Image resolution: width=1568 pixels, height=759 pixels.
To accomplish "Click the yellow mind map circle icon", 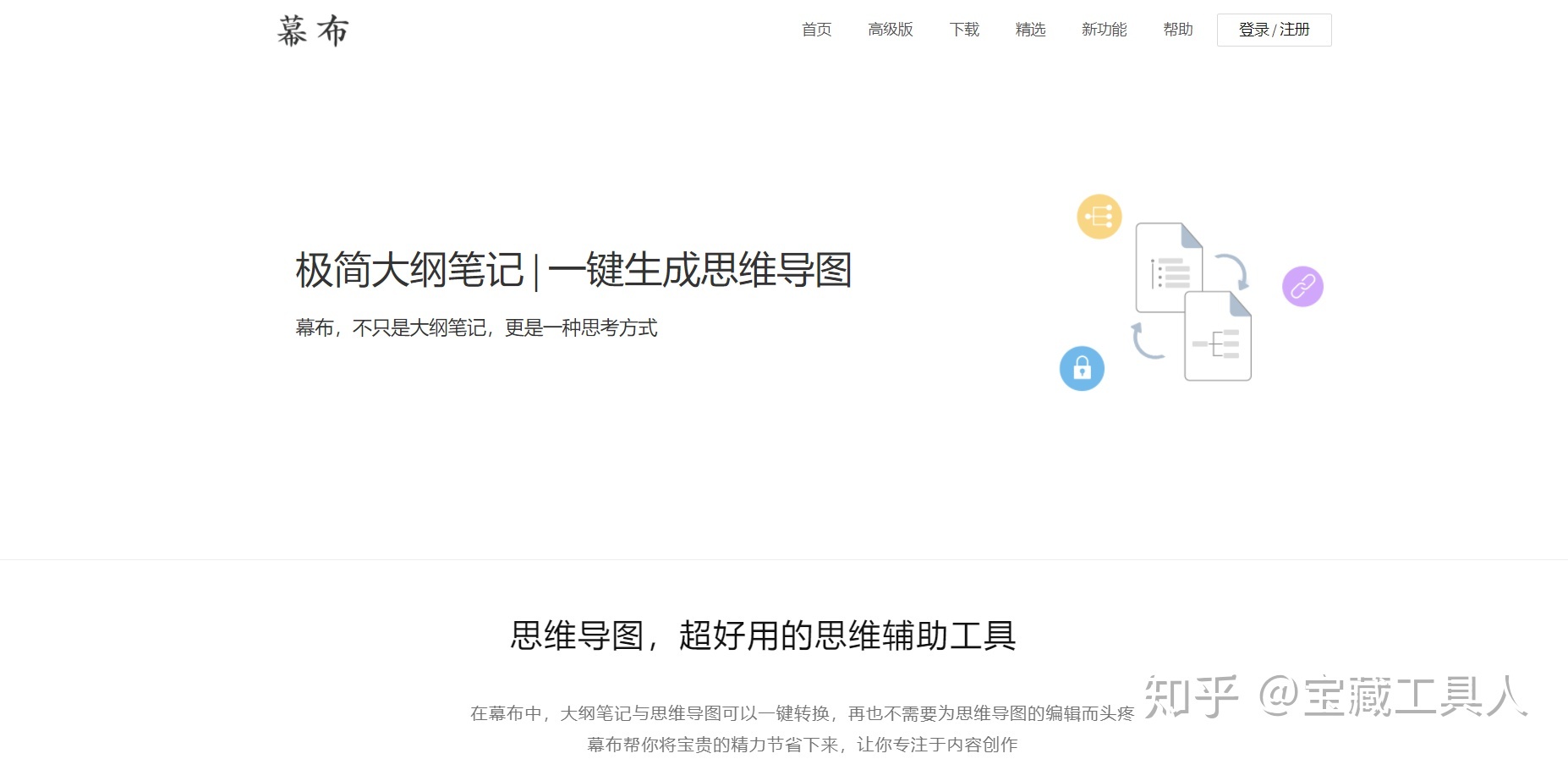I will [1099, 217].
